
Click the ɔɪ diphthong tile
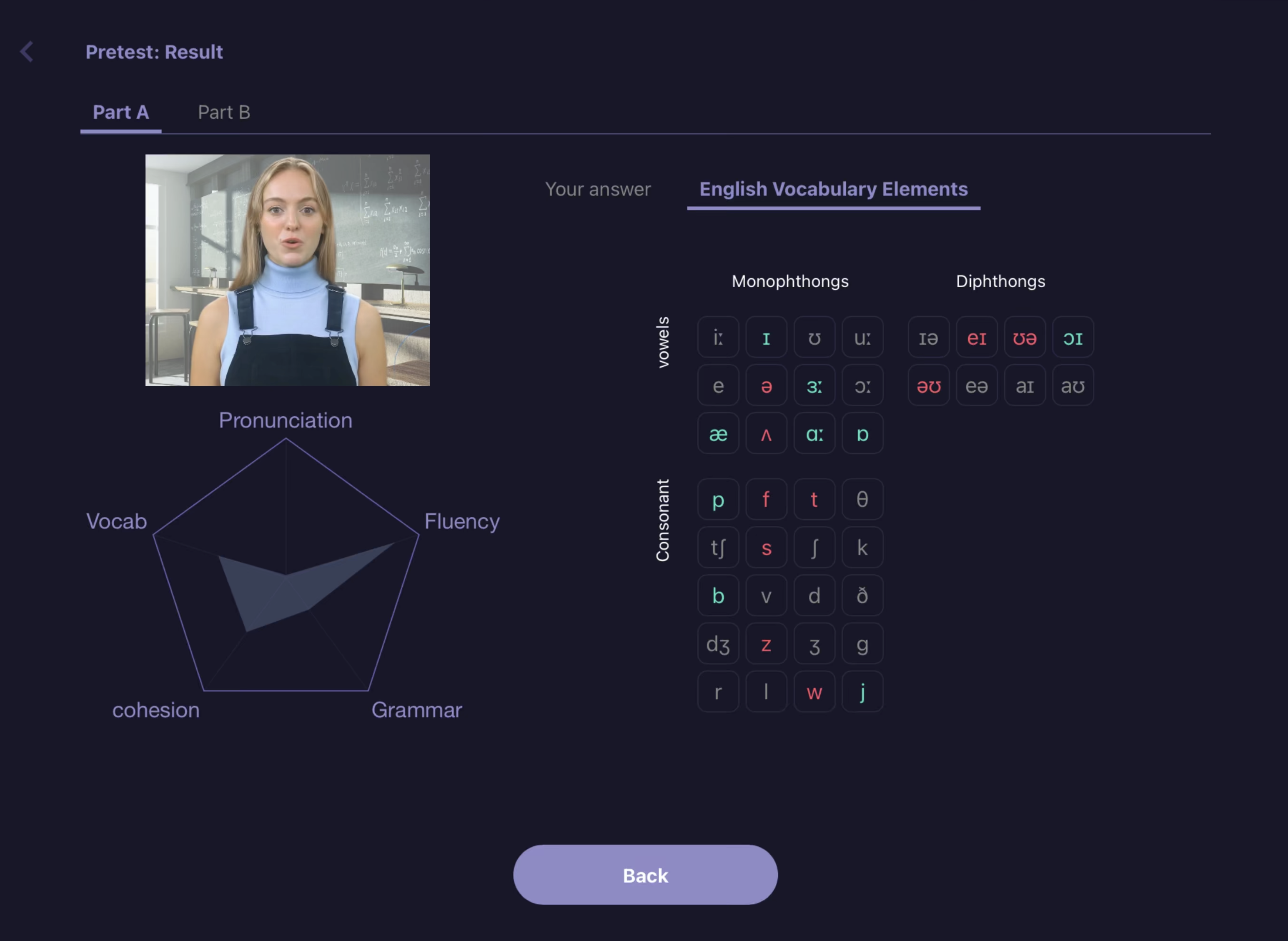pos(1072,337)
